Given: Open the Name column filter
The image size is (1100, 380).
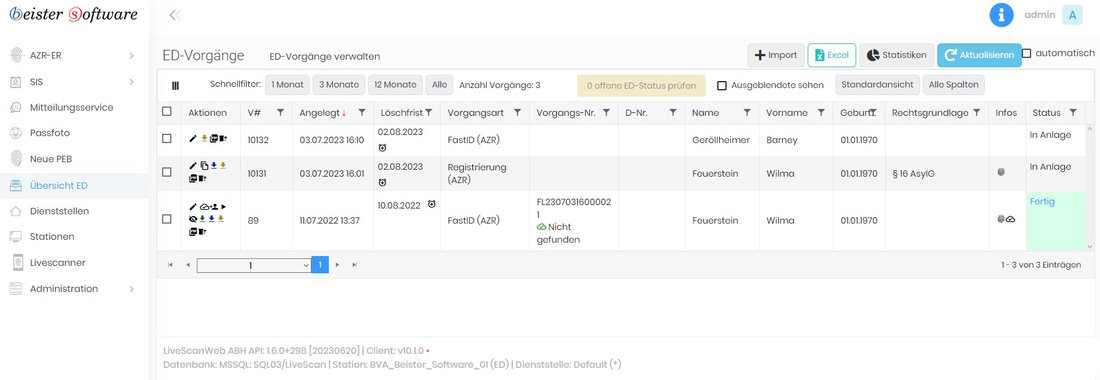Looking at the screenshot, I should pos(746,112).
